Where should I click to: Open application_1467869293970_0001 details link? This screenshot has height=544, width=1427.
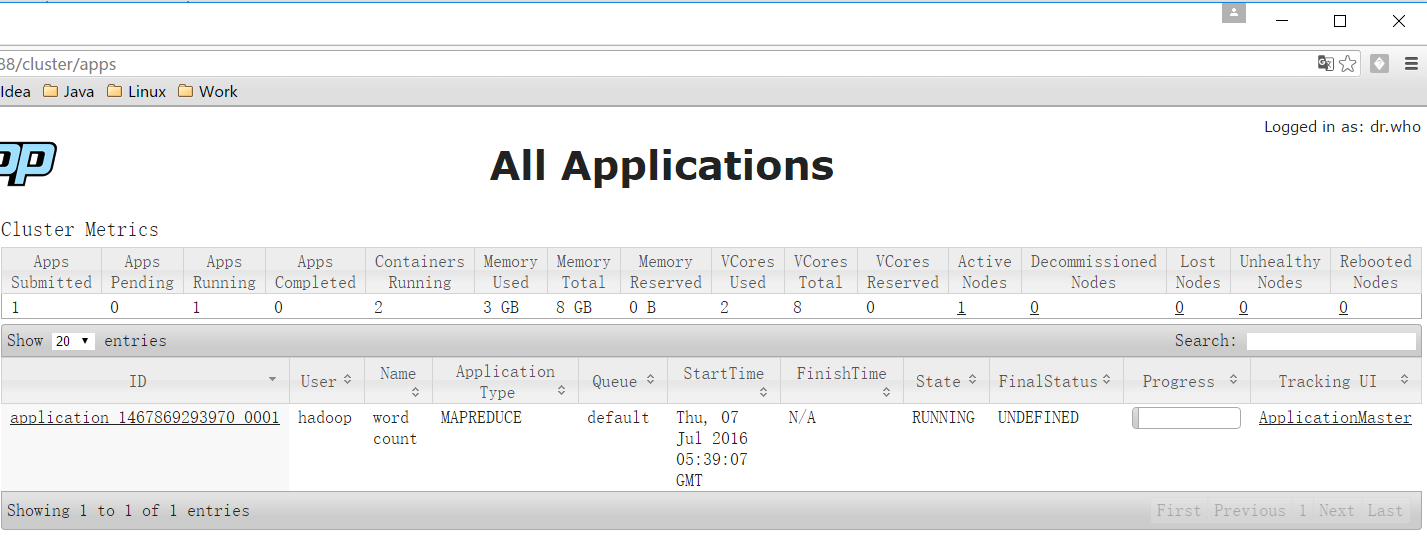[x=145, y=418]
